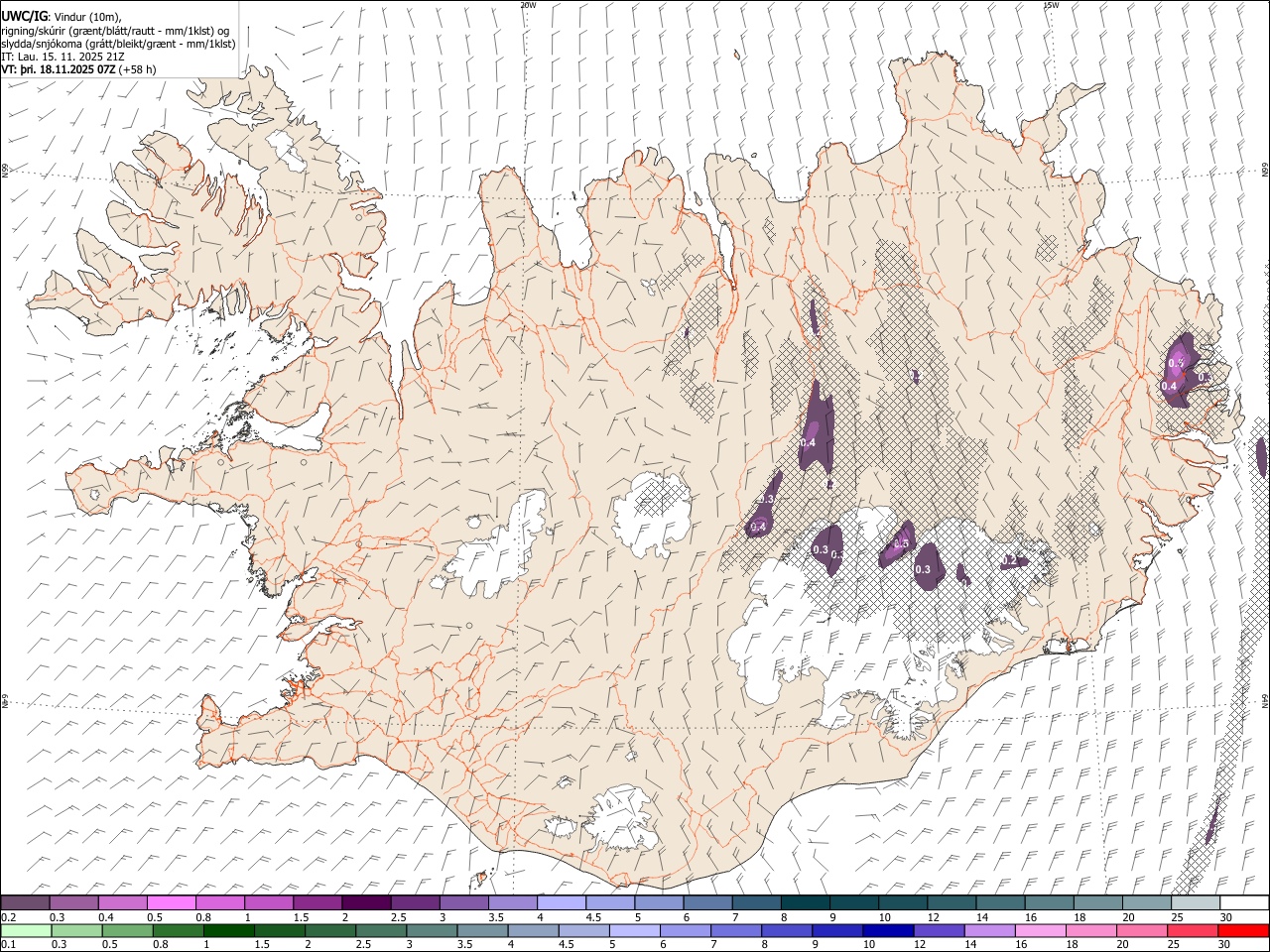The height and width of the screenshot is (952, 1270).
Task: Click the 'VT: þri. 18.11.2025 07Z (+58 h)' line
Action: [x=78, y=69]
